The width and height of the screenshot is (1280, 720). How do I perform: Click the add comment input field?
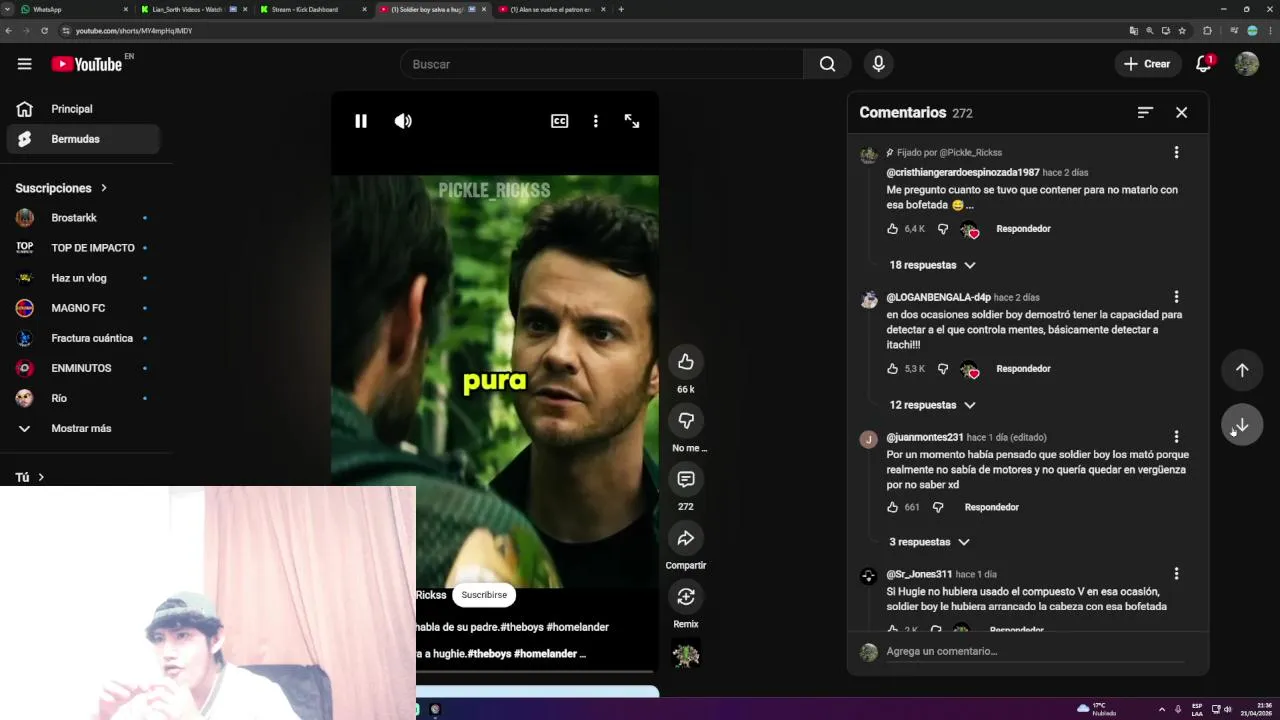coord(1035,652)
